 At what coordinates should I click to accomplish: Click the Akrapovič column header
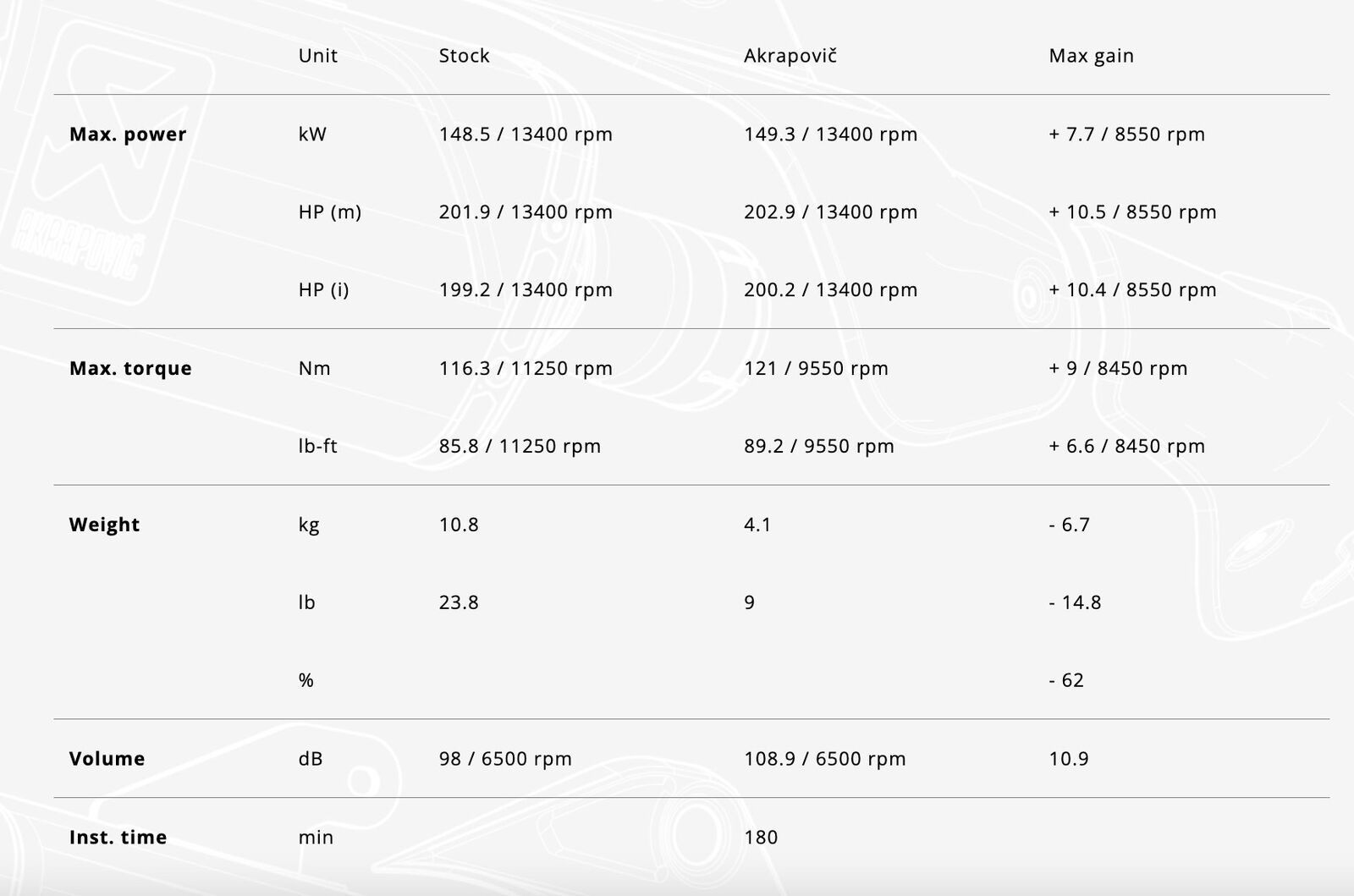[x=790, y=56]
